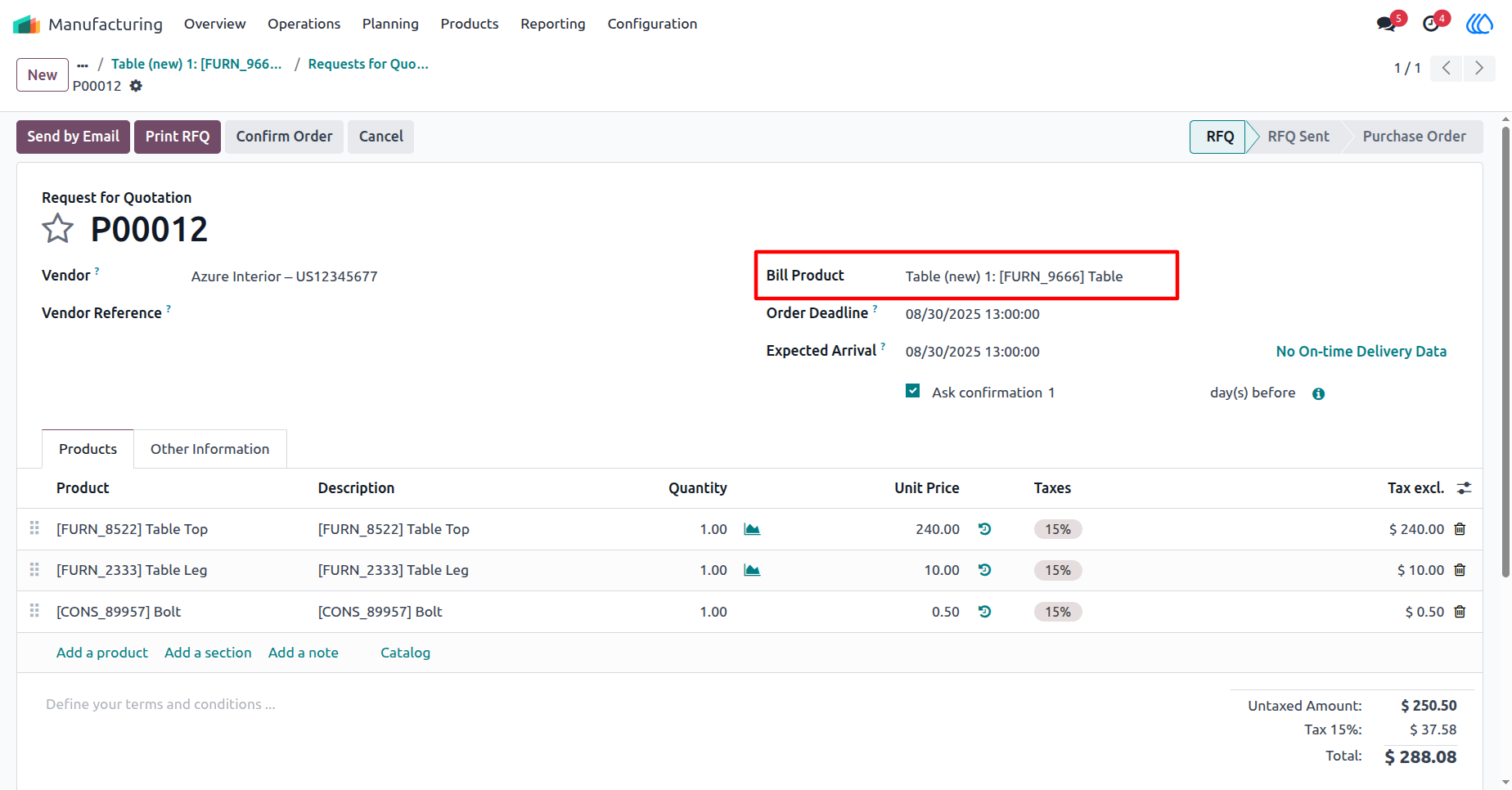Open the Configuration menu
Screen dimensions: 1512x790
[x=652, y=24]
